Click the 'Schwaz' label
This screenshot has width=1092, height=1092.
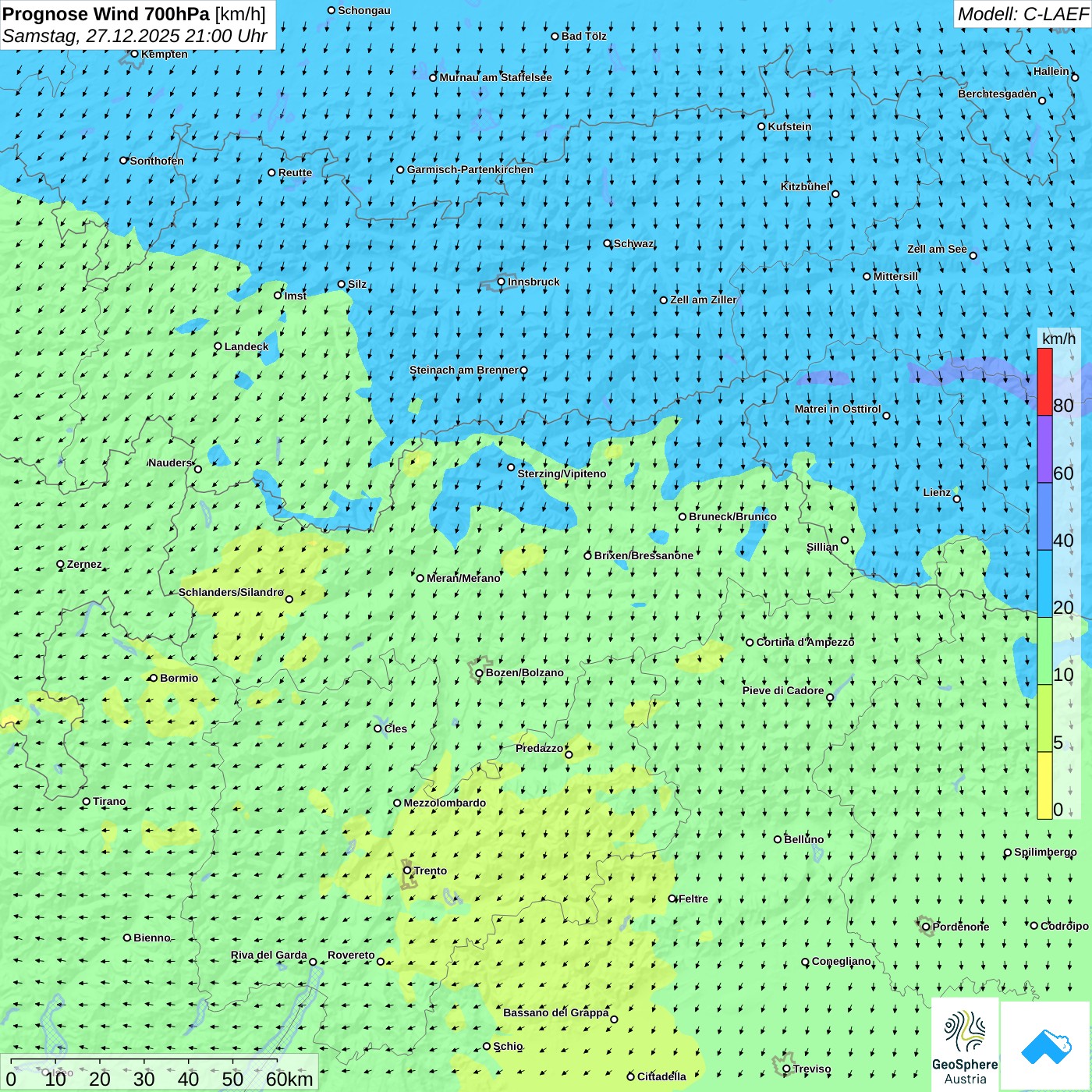click(x=633, y=243)
